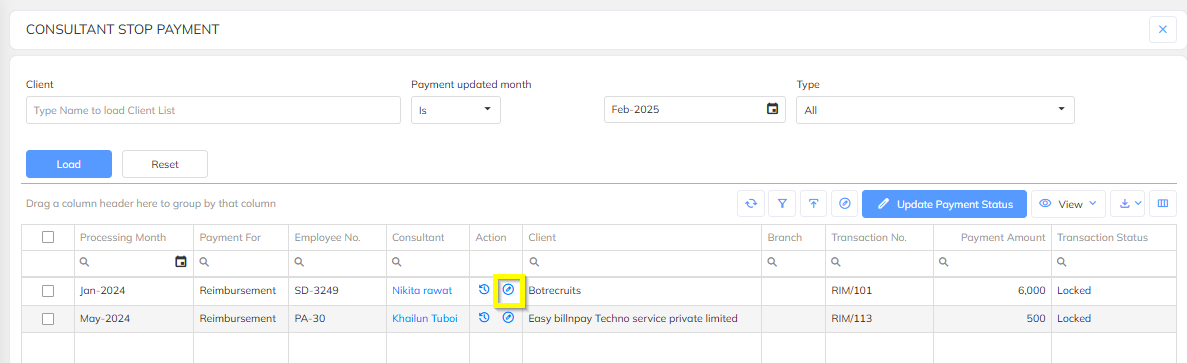1187x363 pixels.
Task: Open the filter funnel icon
Action: pyautogui.click(x=783, y=203)
